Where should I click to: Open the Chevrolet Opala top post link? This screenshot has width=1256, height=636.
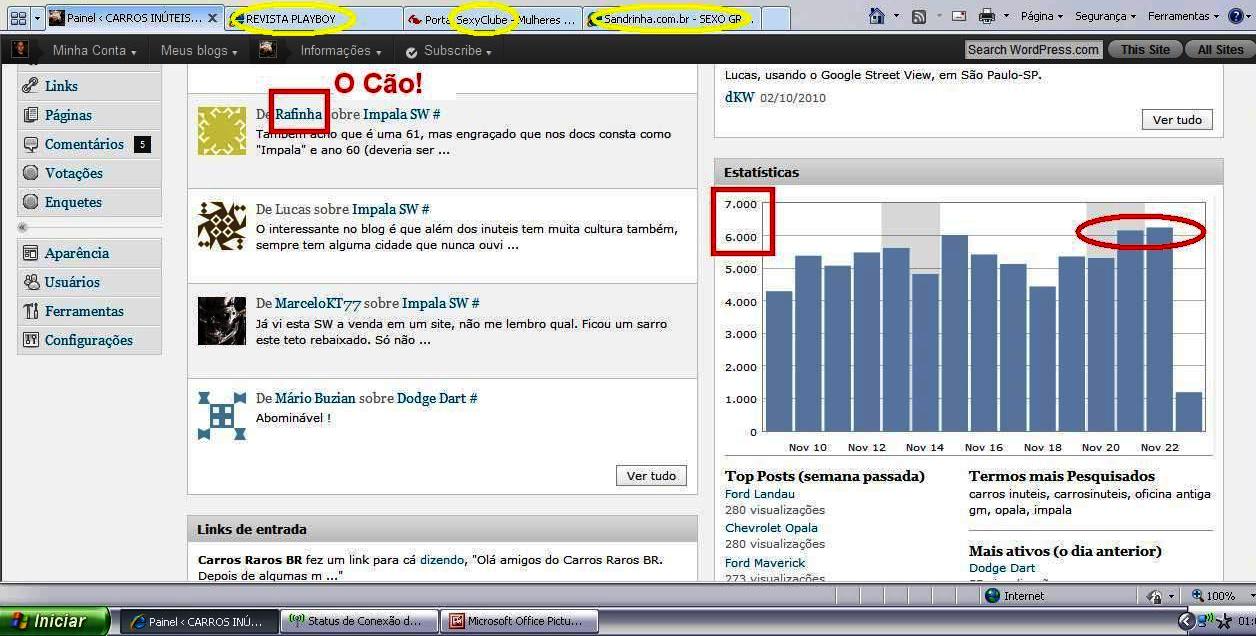771,528
